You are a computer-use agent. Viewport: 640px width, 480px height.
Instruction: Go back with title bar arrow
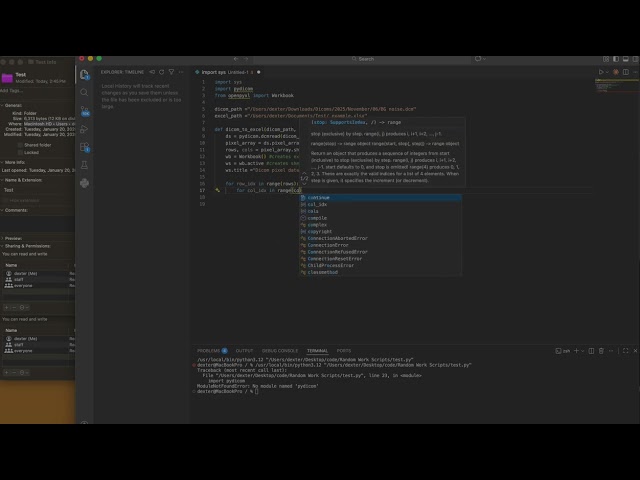[236, 59]
